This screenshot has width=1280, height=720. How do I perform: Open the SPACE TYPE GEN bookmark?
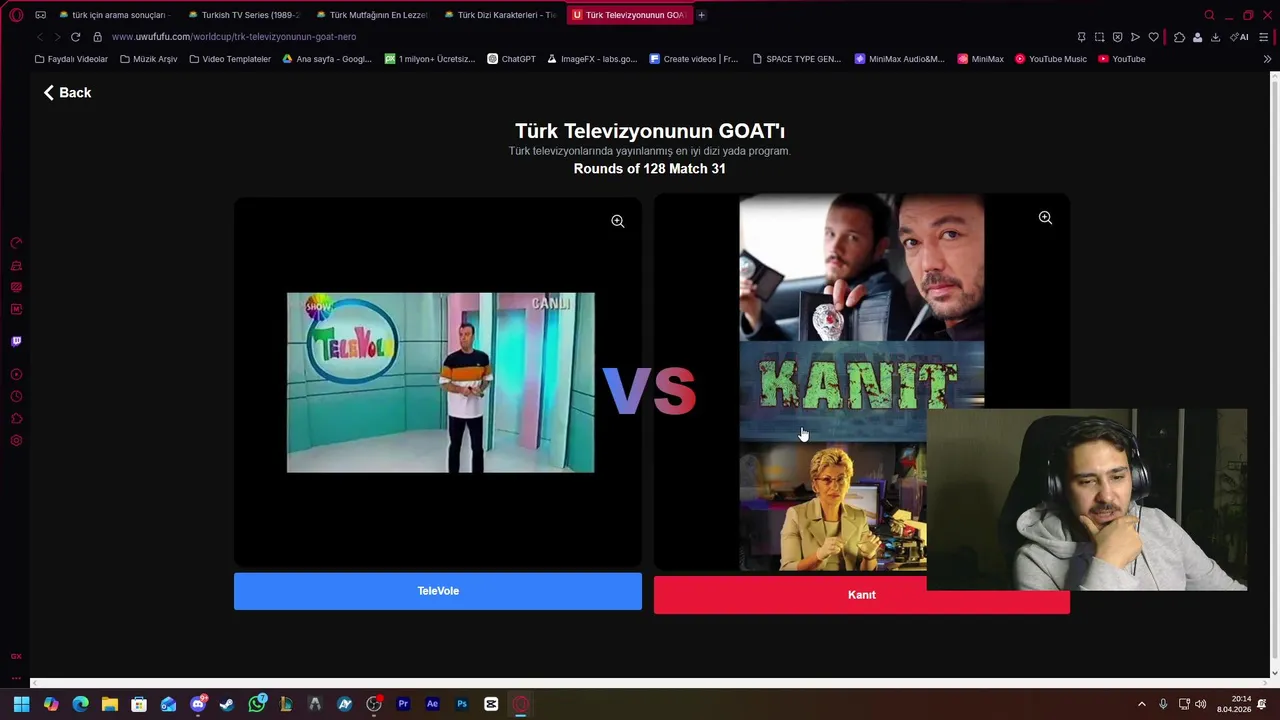(797, 59)
